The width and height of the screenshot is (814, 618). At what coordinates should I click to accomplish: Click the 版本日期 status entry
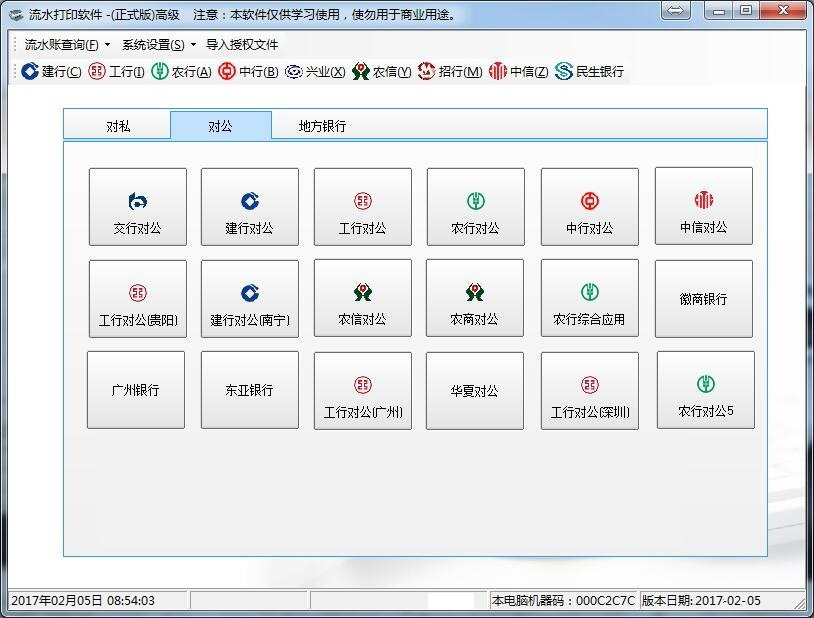point(701,600)
